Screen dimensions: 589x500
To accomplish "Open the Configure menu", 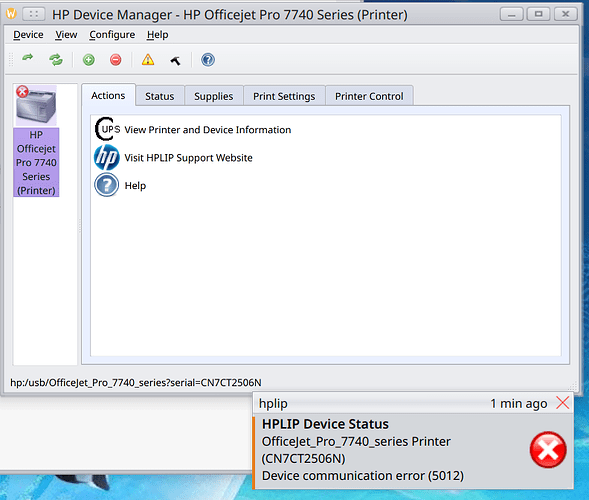I will 112,35.
